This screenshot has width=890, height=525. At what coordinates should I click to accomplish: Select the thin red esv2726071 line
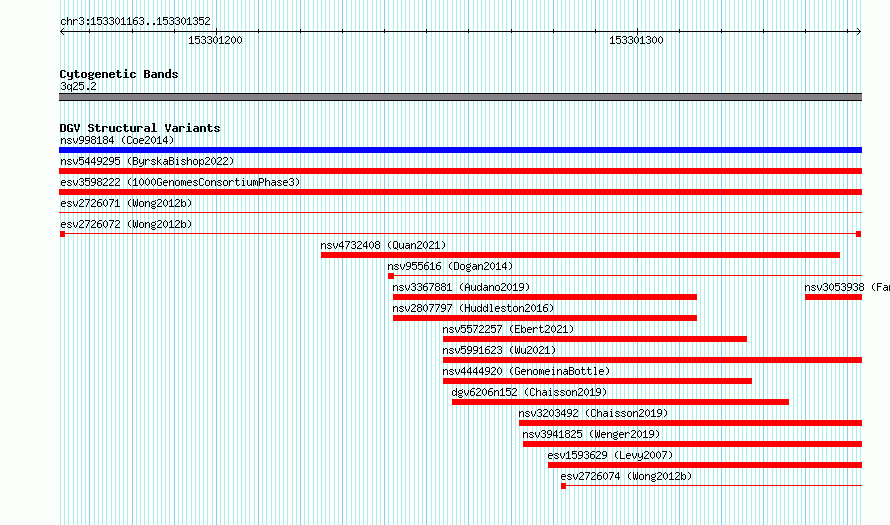tap(460, 213)
